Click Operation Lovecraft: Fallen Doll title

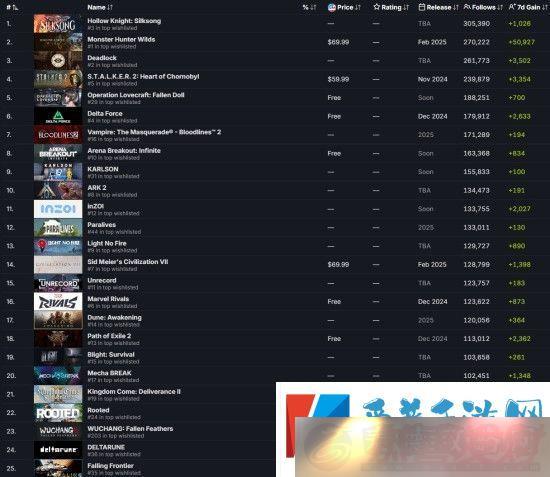click(136, 95)
